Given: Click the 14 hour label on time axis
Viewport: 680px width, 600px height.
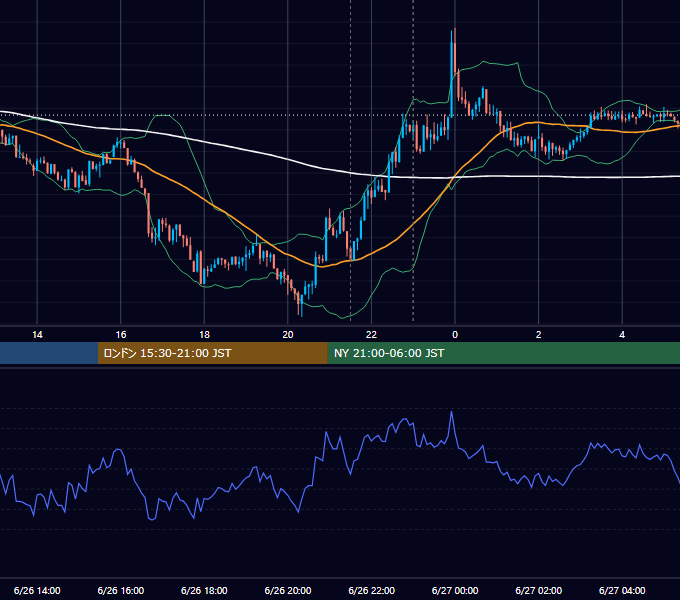Looking at the screenshot, I should 37,335.
